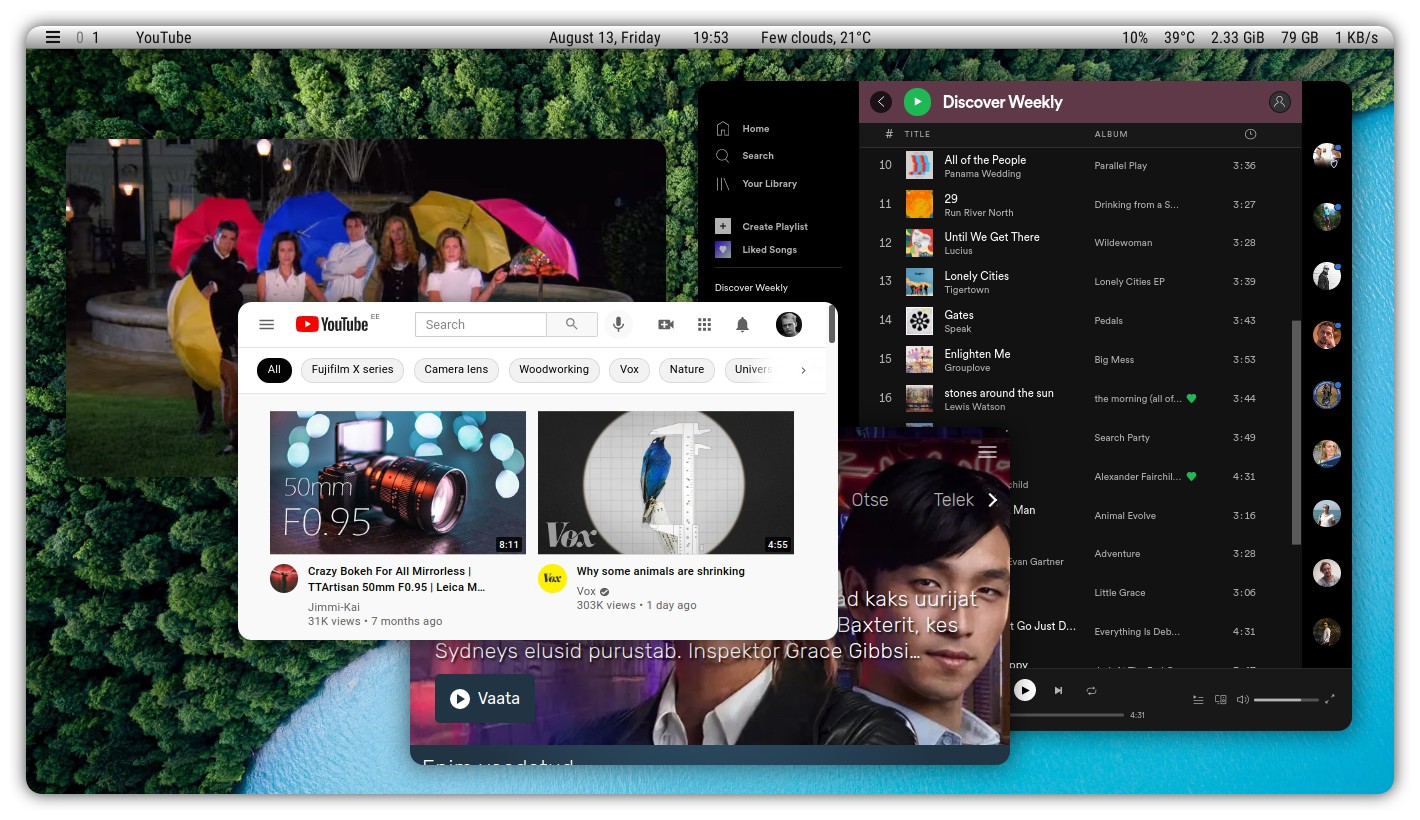
Task: Open Spotify's connect to a device icon
Action: (1220, 700)
